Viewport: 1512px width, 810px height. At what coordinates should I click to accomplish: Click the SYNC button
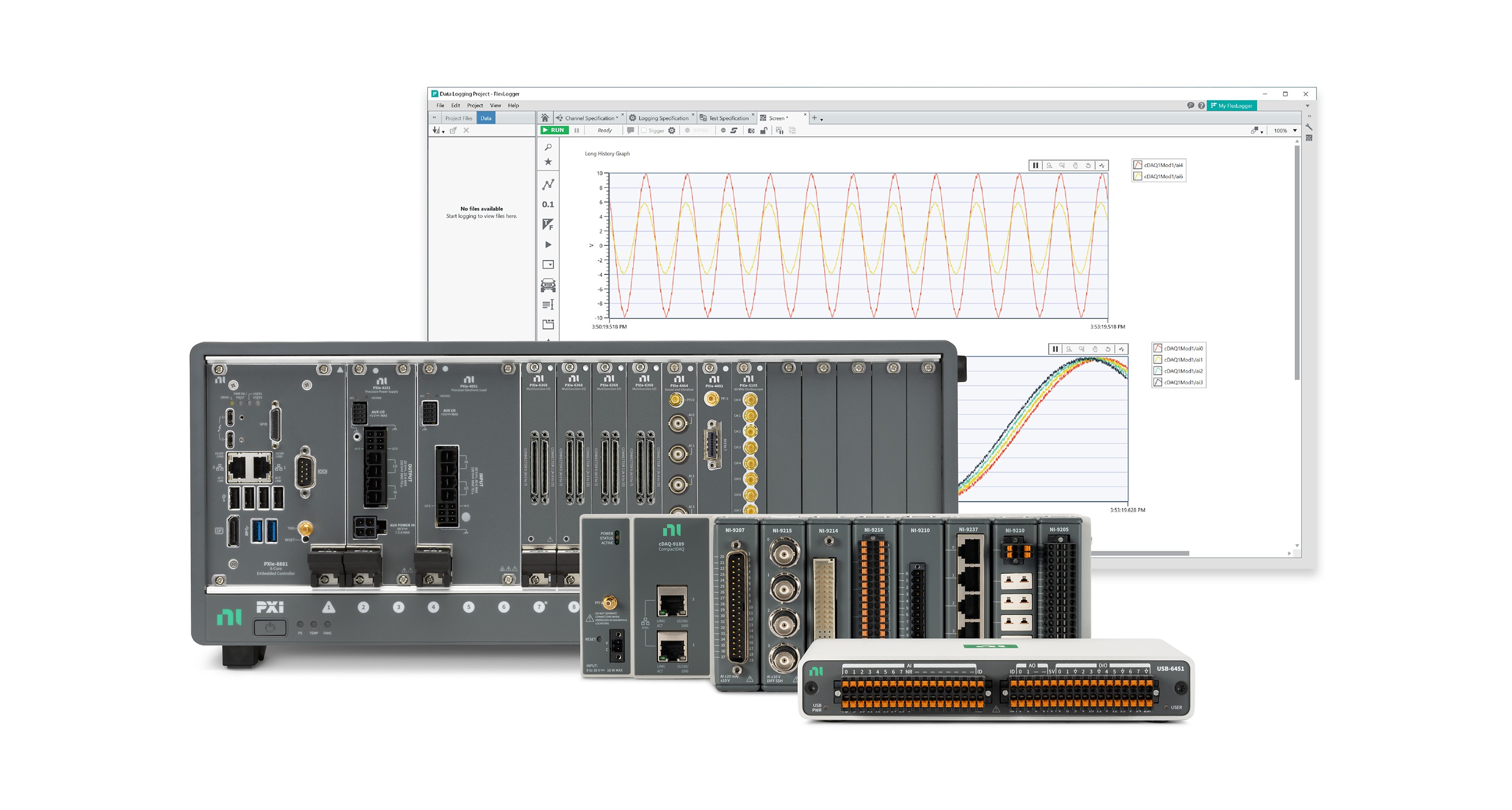pyautogui.click(x=696, y=130)
